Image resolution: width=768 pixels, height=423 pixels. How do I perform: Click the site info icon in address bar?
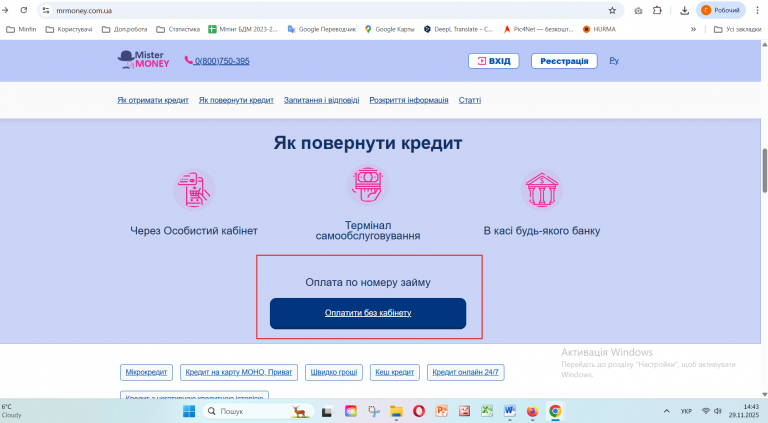point(46,10)
